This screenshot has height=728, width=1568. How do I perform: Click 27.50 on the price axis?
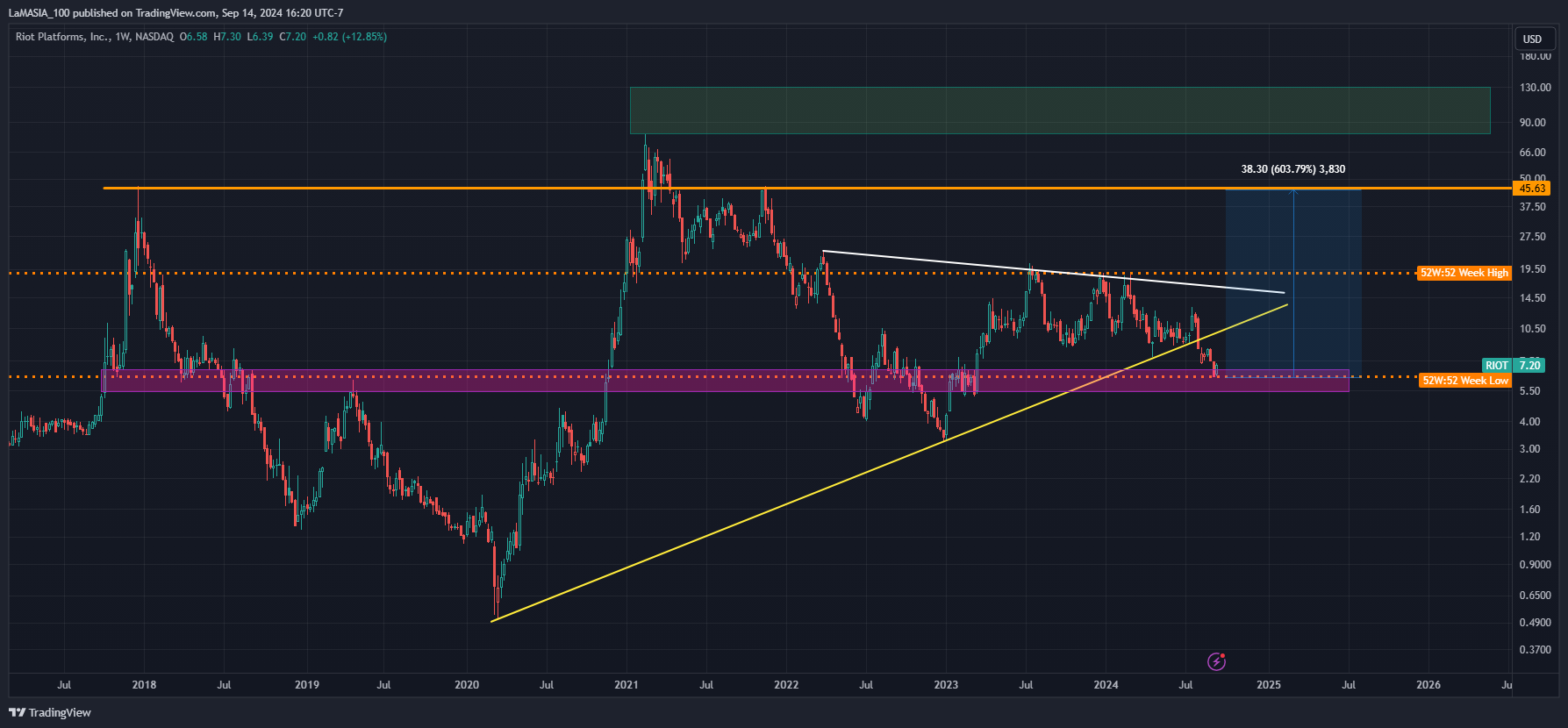pos(1533,237)
